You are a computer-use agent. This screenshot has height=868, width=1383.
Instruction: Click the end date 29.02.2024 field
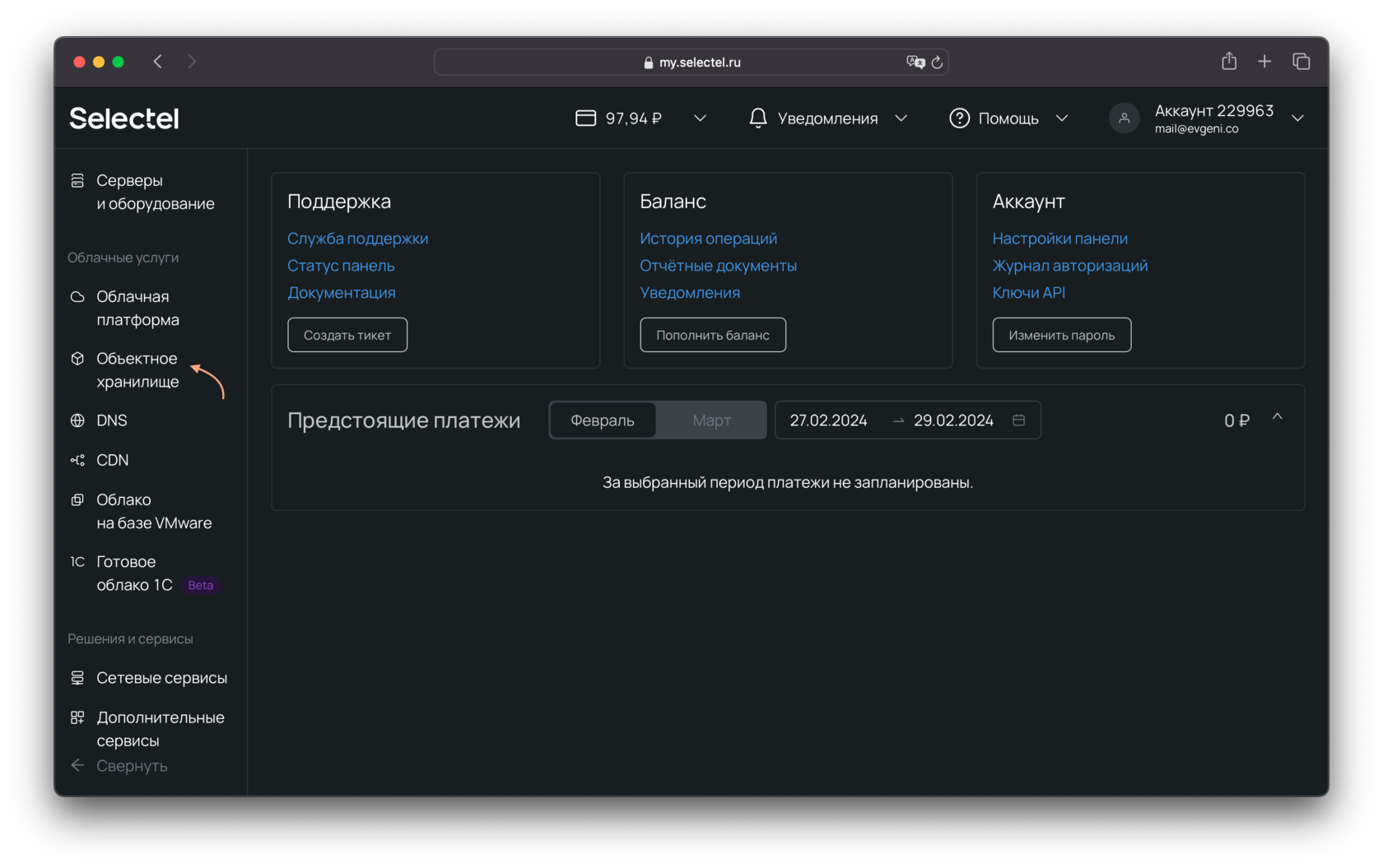click(x=953, y=420)
